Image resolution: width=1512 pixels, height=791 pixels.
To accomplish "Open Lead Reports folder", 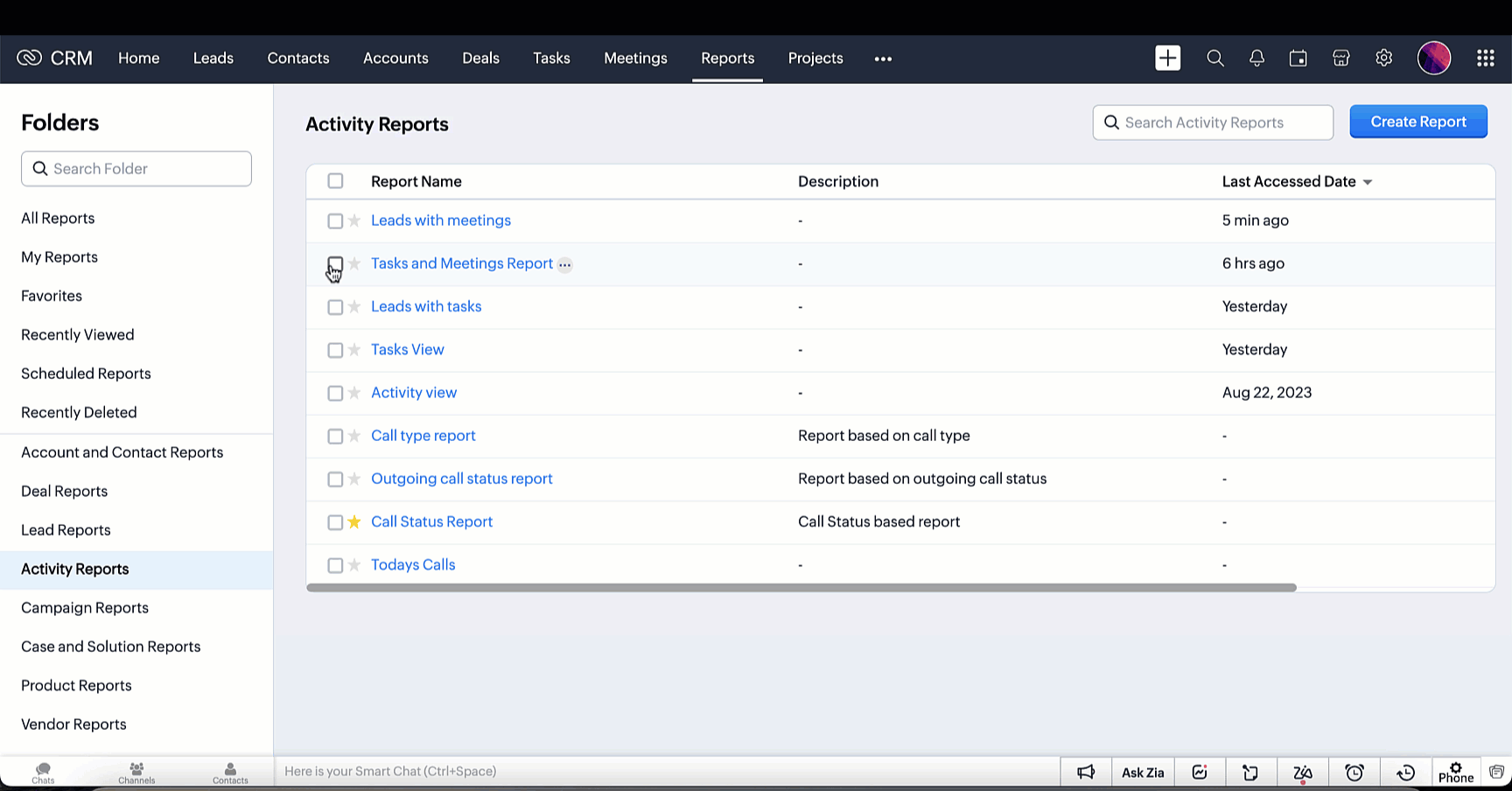I will (x=66, y=530).
